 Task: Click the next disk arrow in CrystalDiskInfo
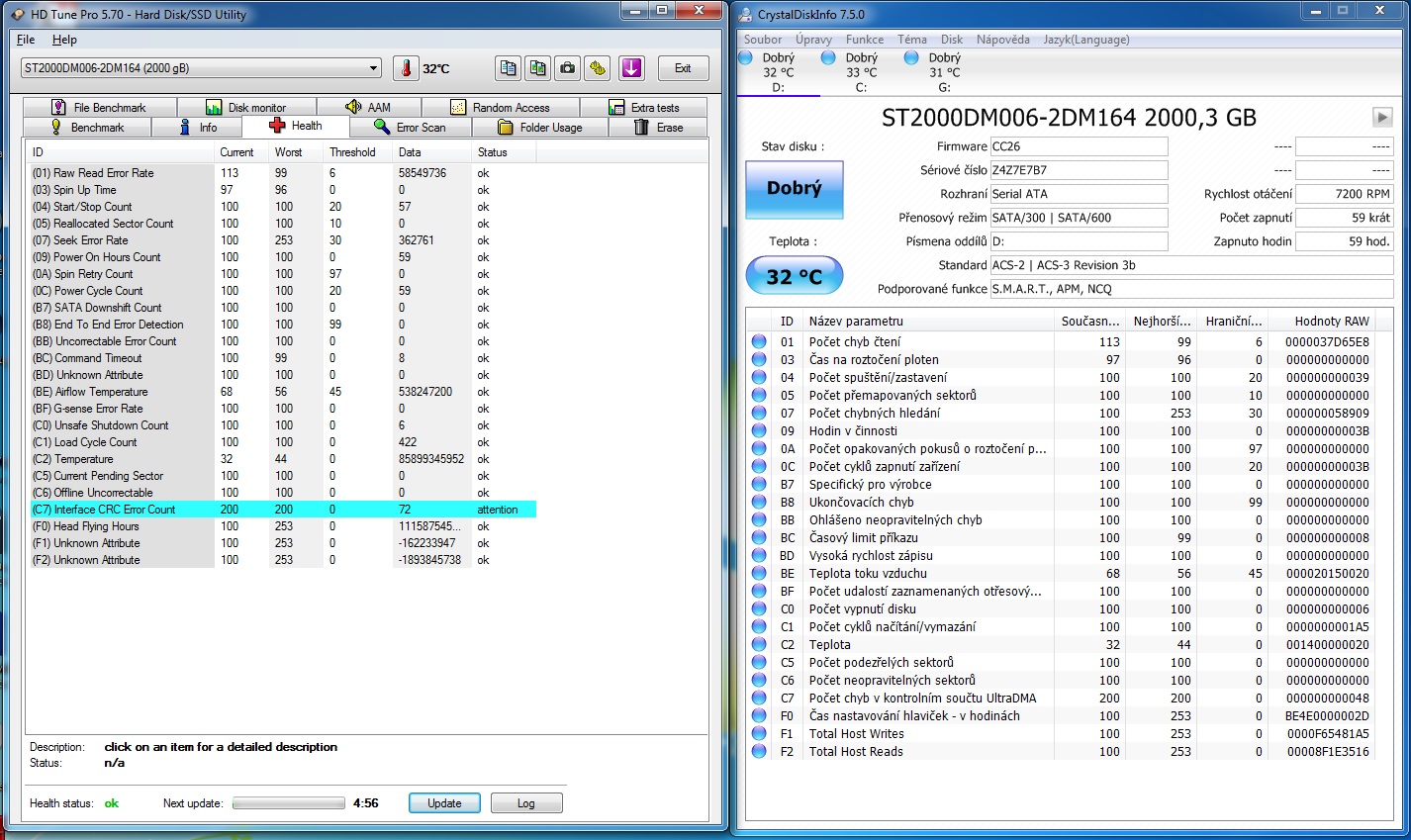tap(1382, 117)
